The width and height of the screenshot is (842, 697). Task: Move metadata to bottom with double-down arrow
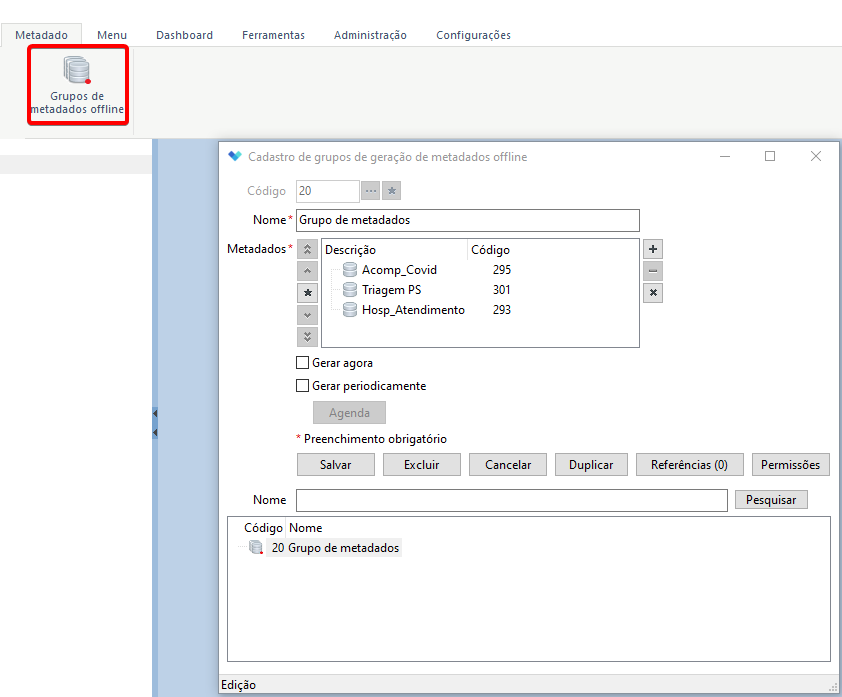coord(307,337)
